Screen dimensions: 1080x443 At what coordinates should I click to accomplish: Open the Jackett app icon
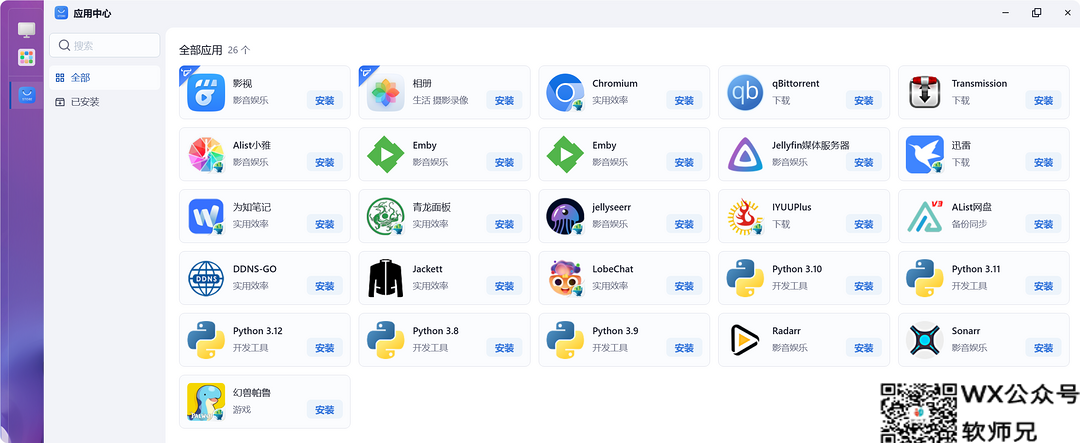tap(386, 278)
